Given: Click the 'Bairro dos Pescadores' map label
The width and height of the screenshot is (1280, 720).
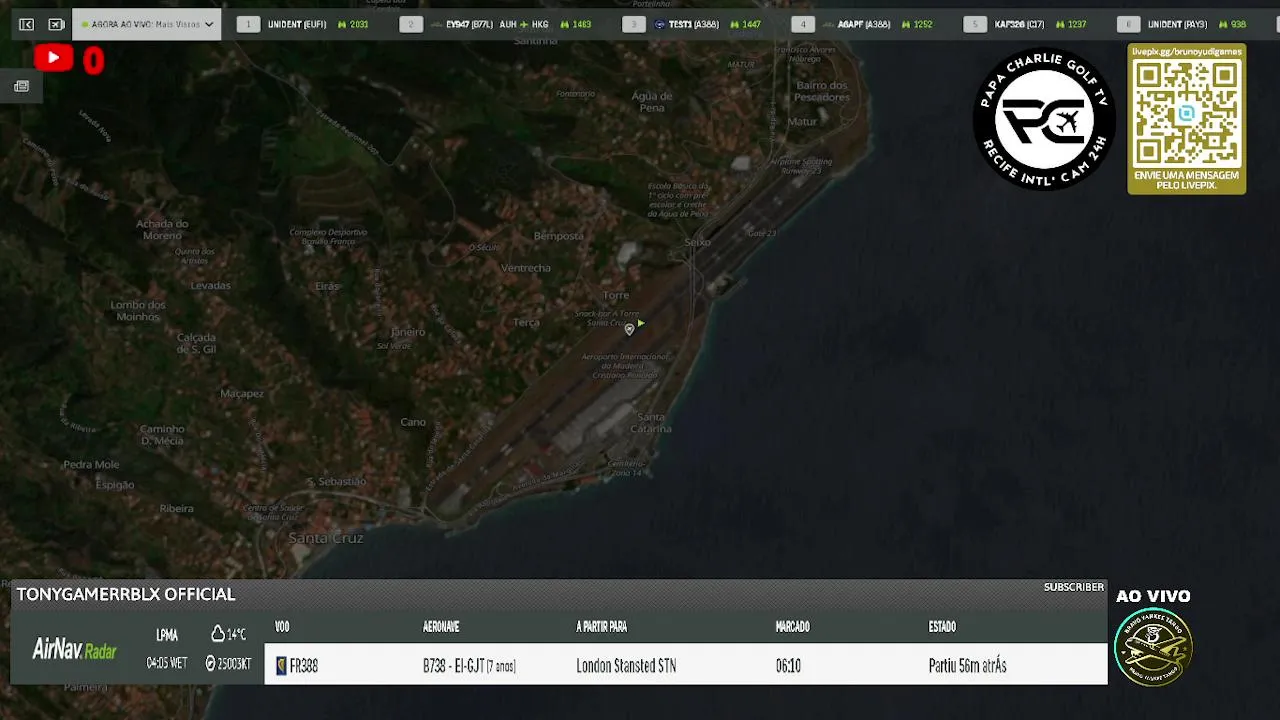Looking at the screenshot, I should 822,91.
